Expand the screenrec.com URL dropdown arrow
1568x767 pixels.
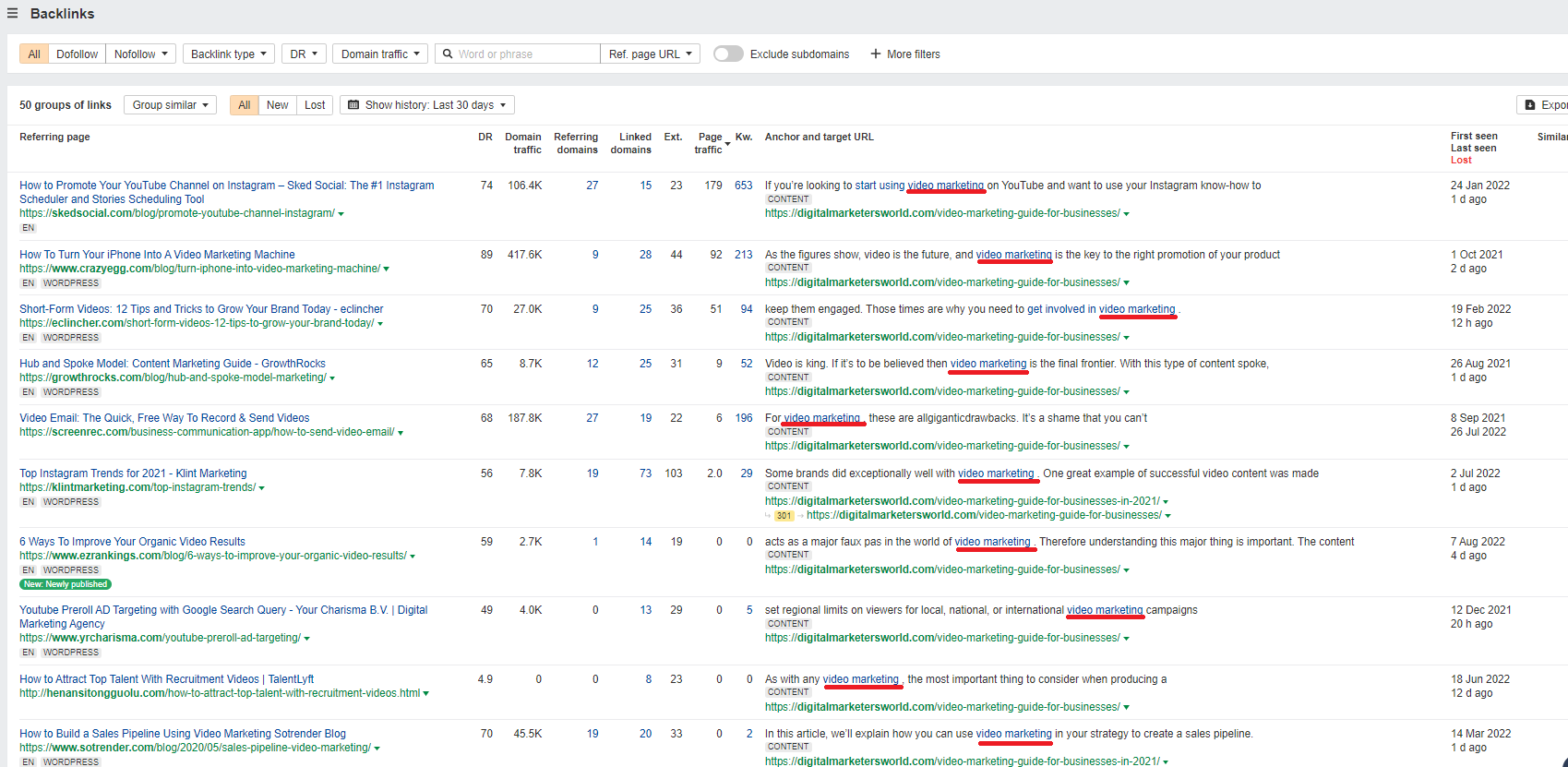coord(400,433)
